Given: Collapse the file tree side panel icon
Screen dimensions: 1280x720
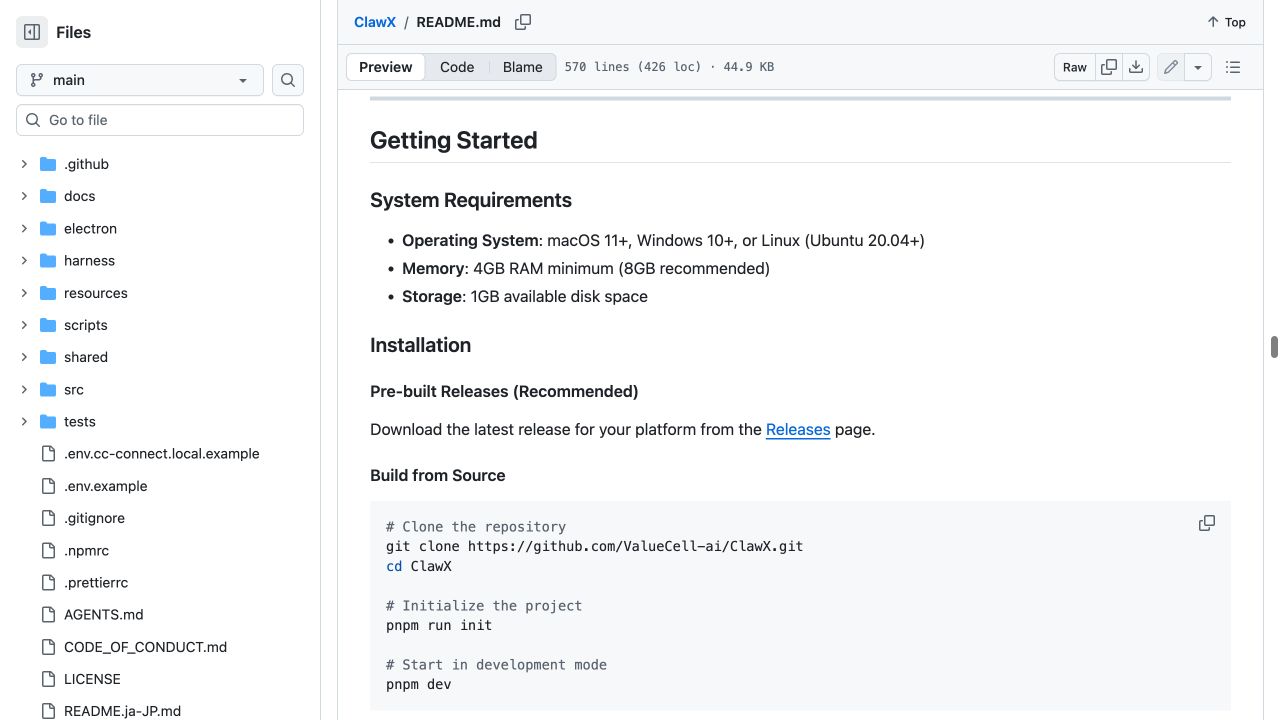Looking at the screenshot, I should click(32, 32).
